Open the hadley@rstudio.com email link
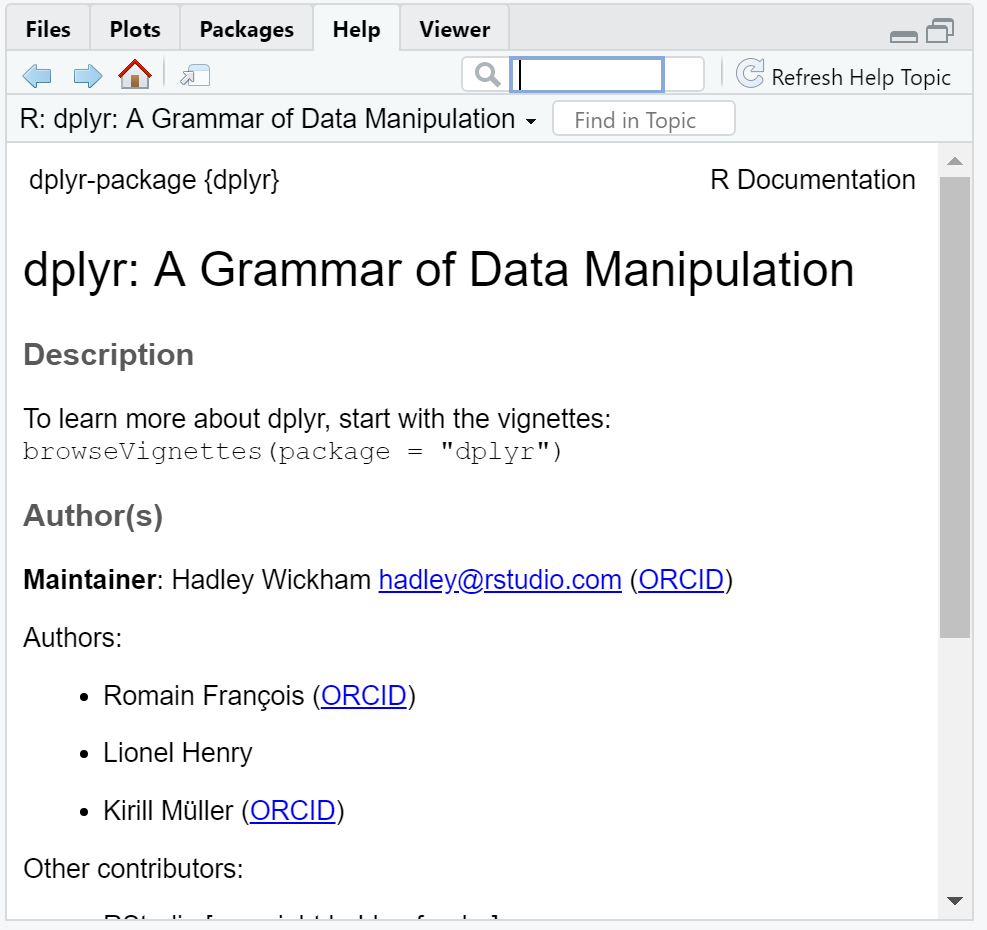This screenshot has height=930, width=987. click(x=500, y=580)
